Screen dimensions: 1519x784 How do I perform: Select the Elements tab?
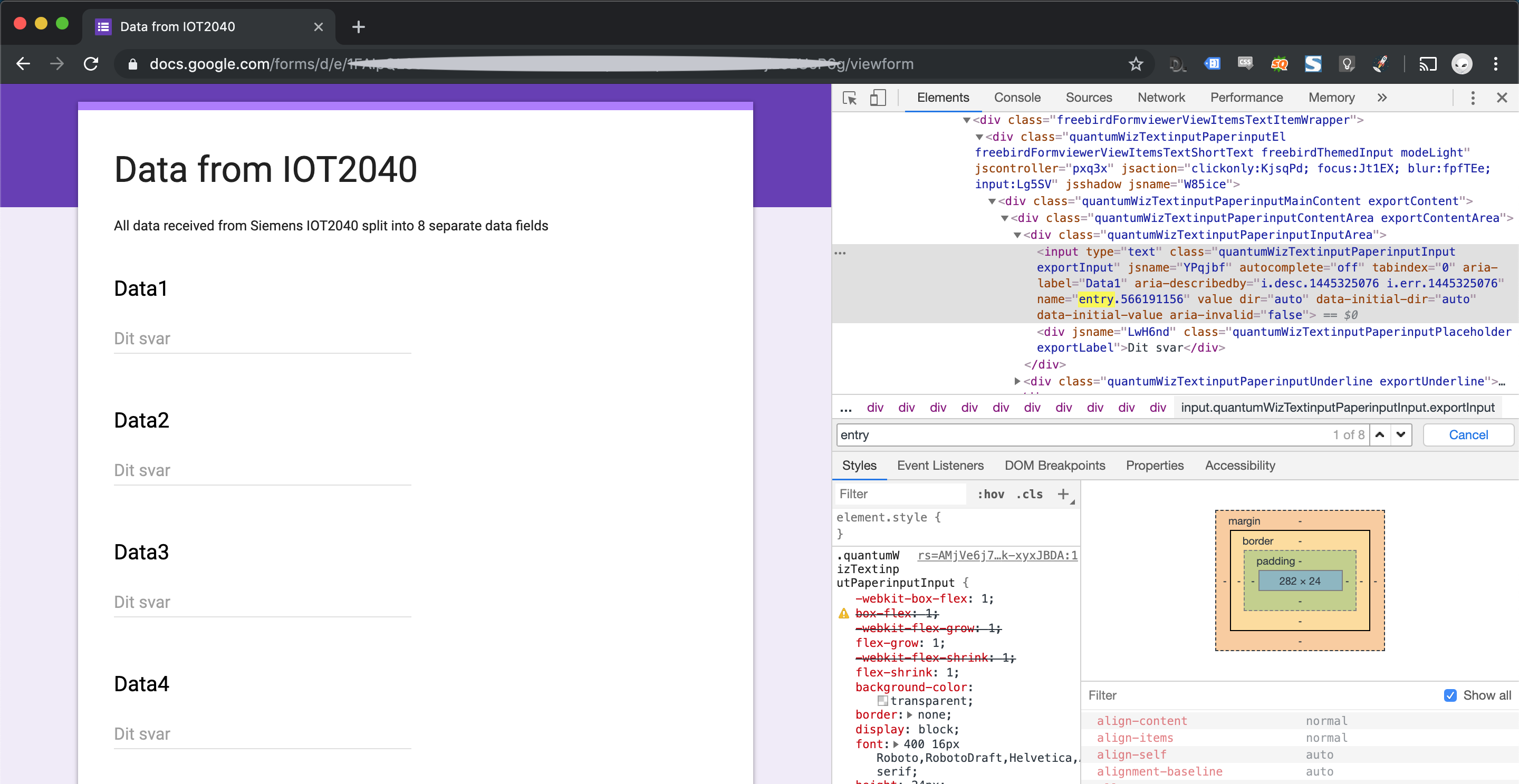pyautogui.click(x=943, y=98)
